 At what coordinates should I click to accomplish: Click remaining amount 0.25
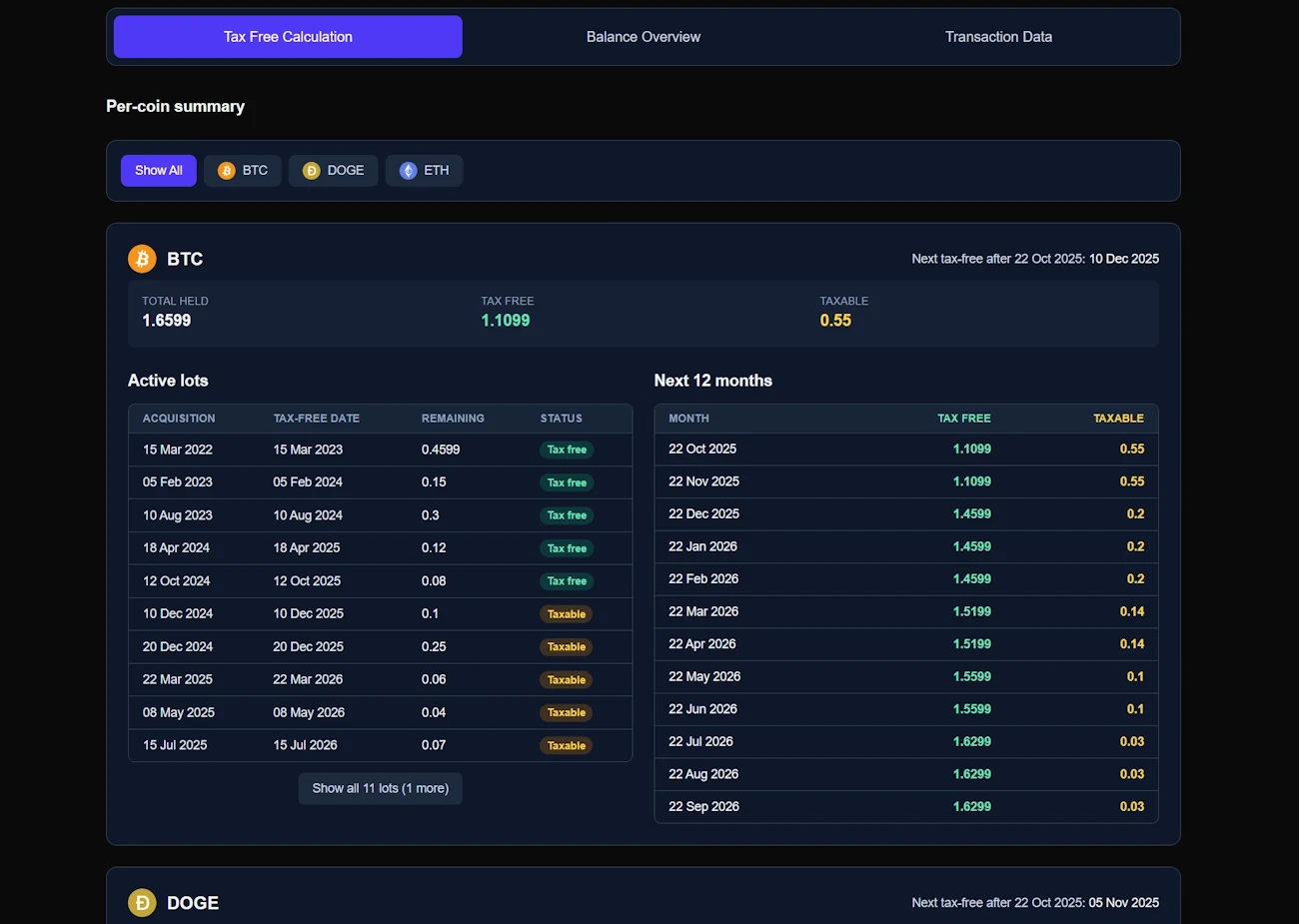click(x=434, y=646)
